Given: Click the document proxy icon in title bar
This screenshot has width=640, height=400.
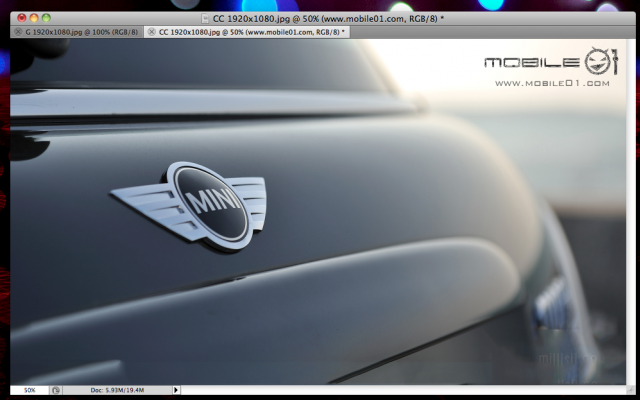Looking at the screenshot, I should coord(205,18).
